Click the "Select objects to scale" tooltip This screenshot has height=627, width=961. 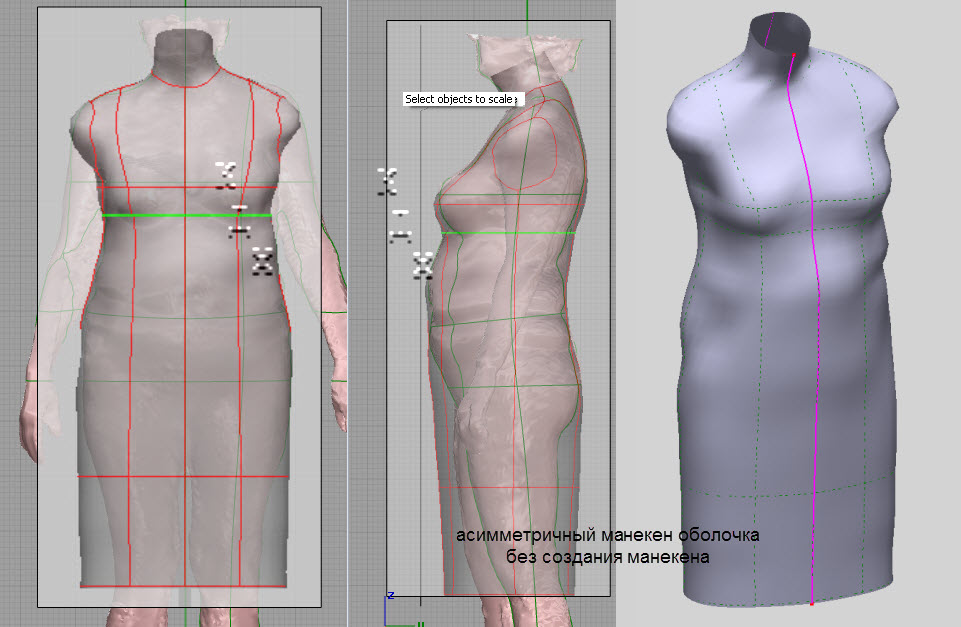(x=463, y=99)
